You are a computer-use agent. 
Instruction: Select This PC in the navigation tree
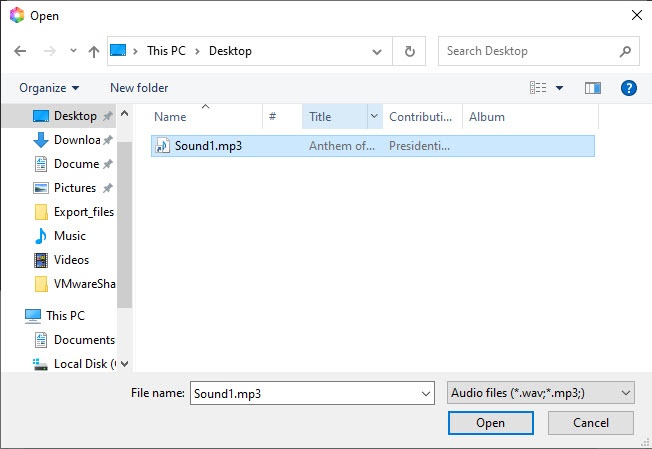point(65,316)
